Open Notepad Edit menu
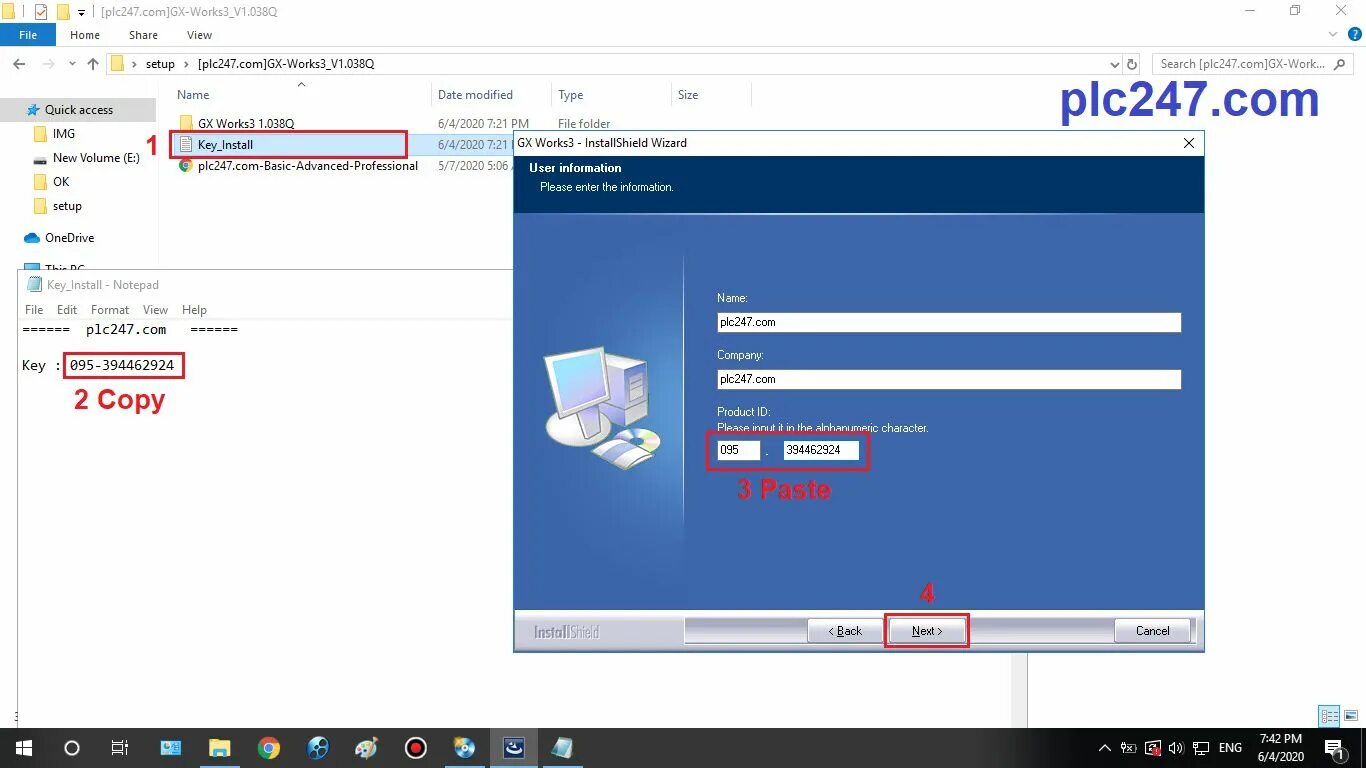This screenshot has height=768, width=1366. [67, 310]
